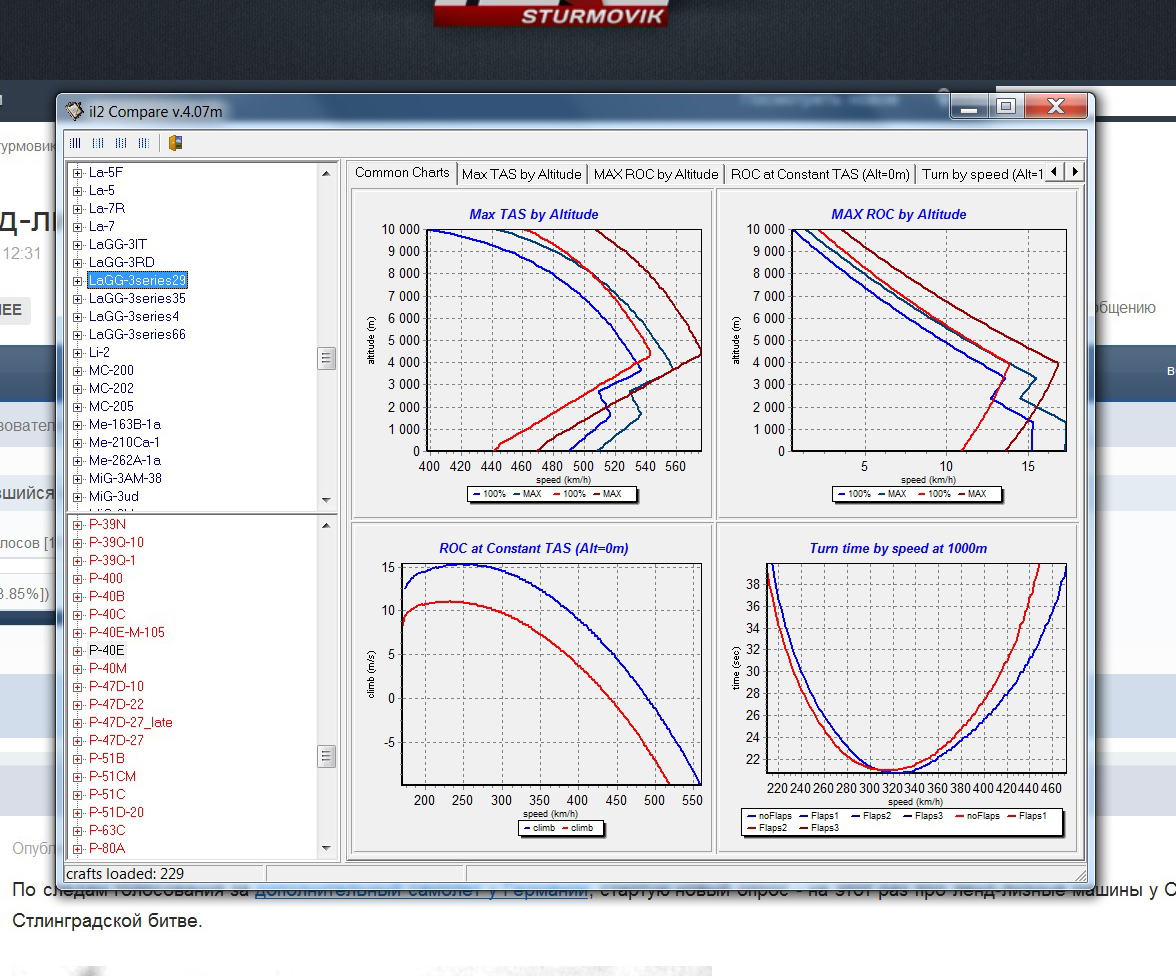Select P-40B in the red list

pyautogui.click(x=106, y=596)
